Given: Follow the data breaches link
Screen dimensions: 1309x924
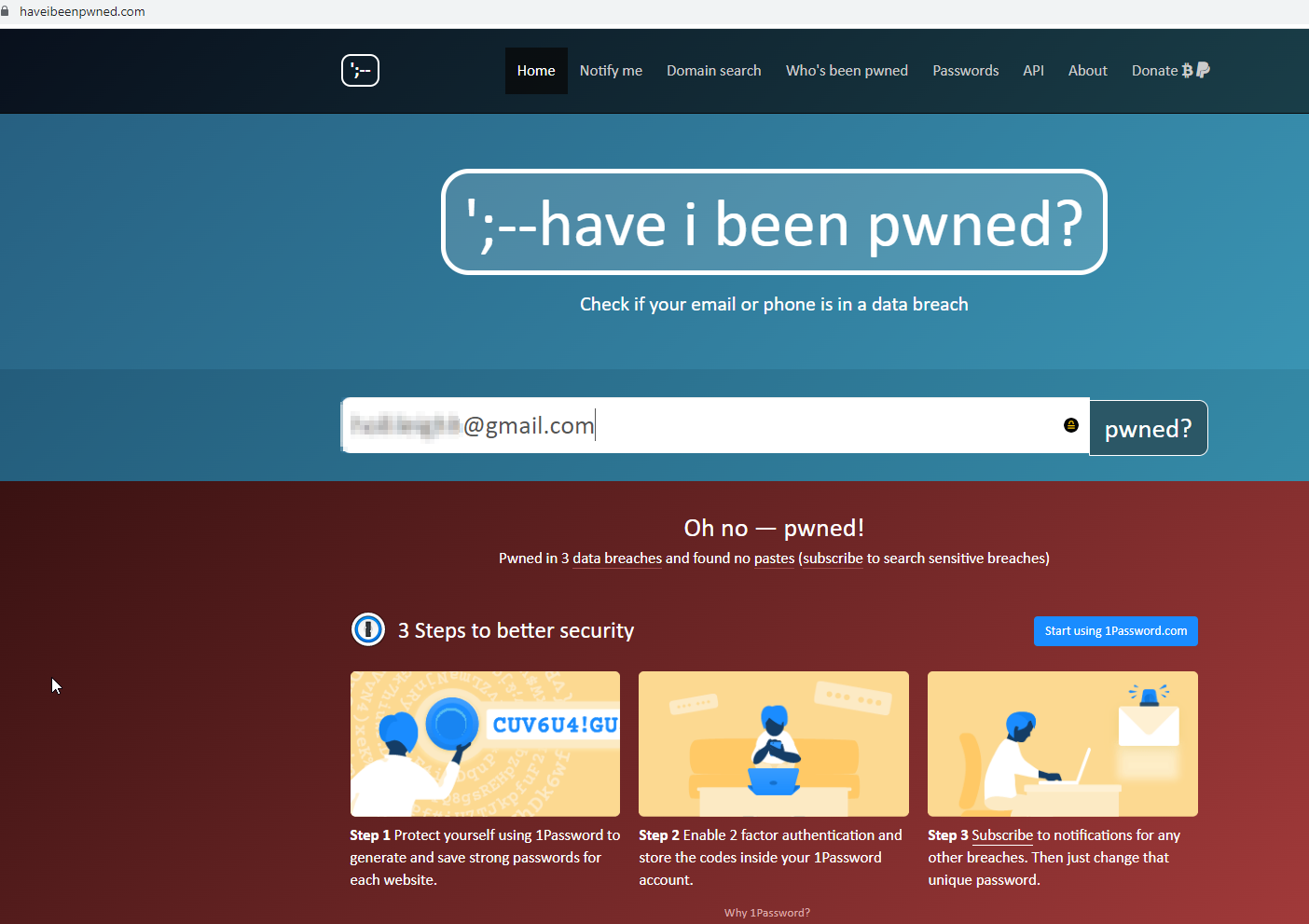Looking at the screenshot, I should coord(617,559).
